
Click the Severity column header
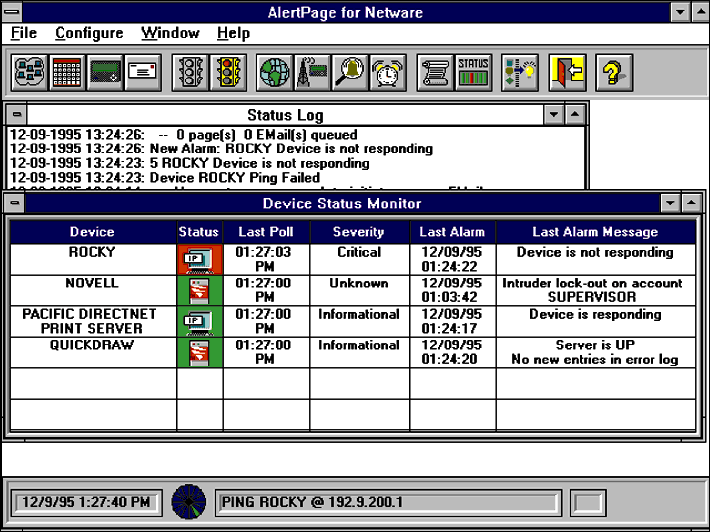tap(360, 232)
